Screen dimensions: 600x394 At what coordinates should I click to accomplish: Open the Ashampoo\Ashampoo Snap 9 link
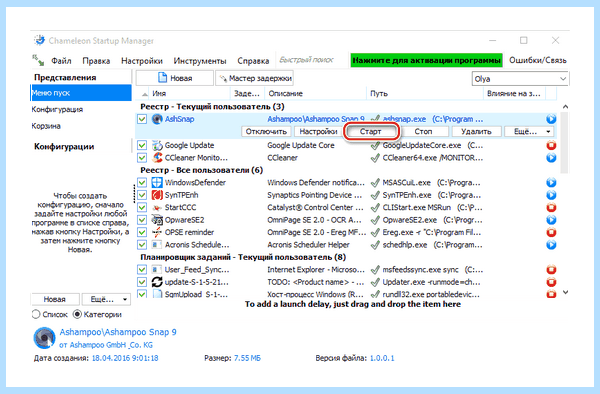coord(118,332)
